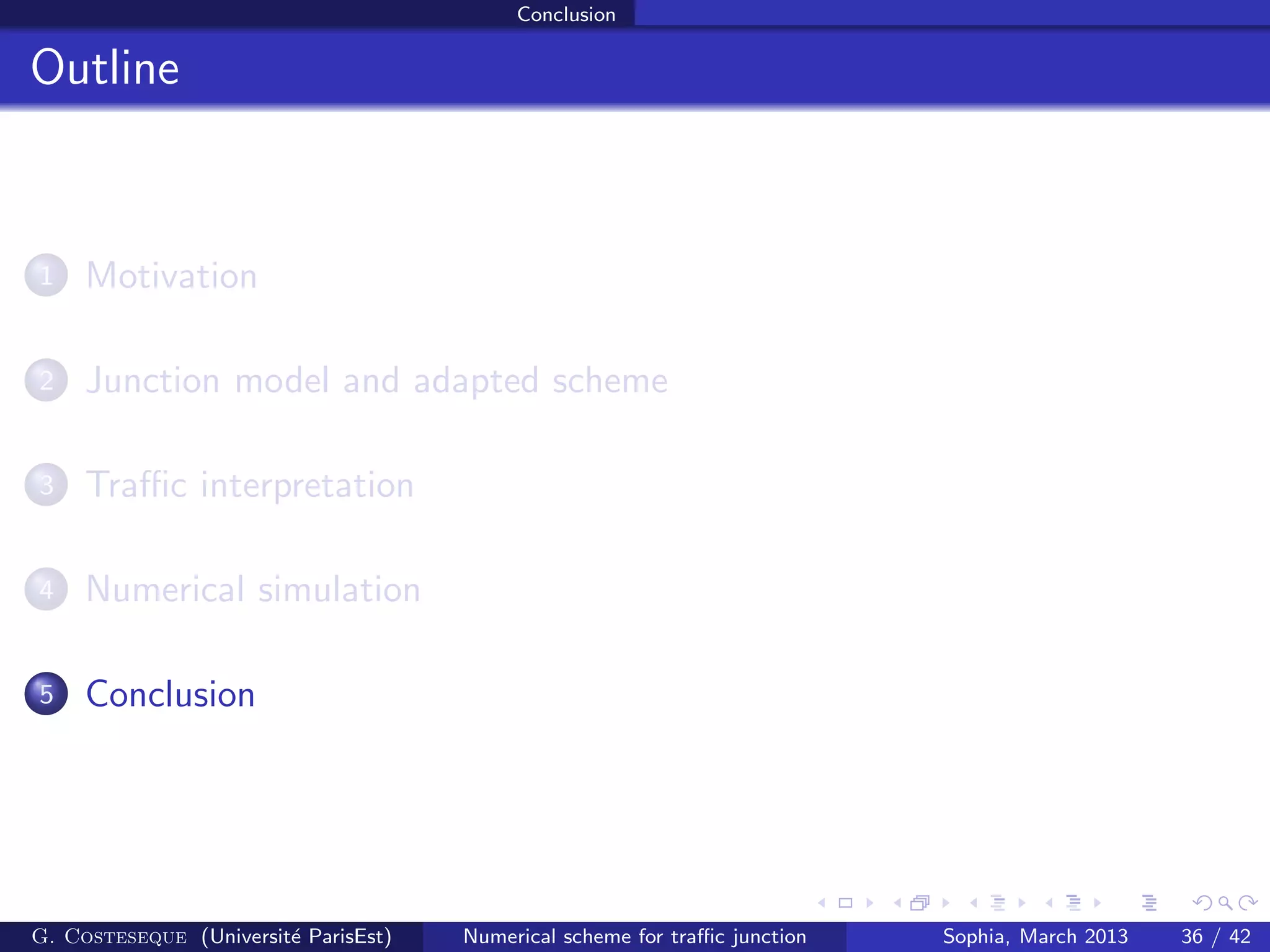
Task: Jump to Junction model and adapted scheme
Action: coord(377,380)
